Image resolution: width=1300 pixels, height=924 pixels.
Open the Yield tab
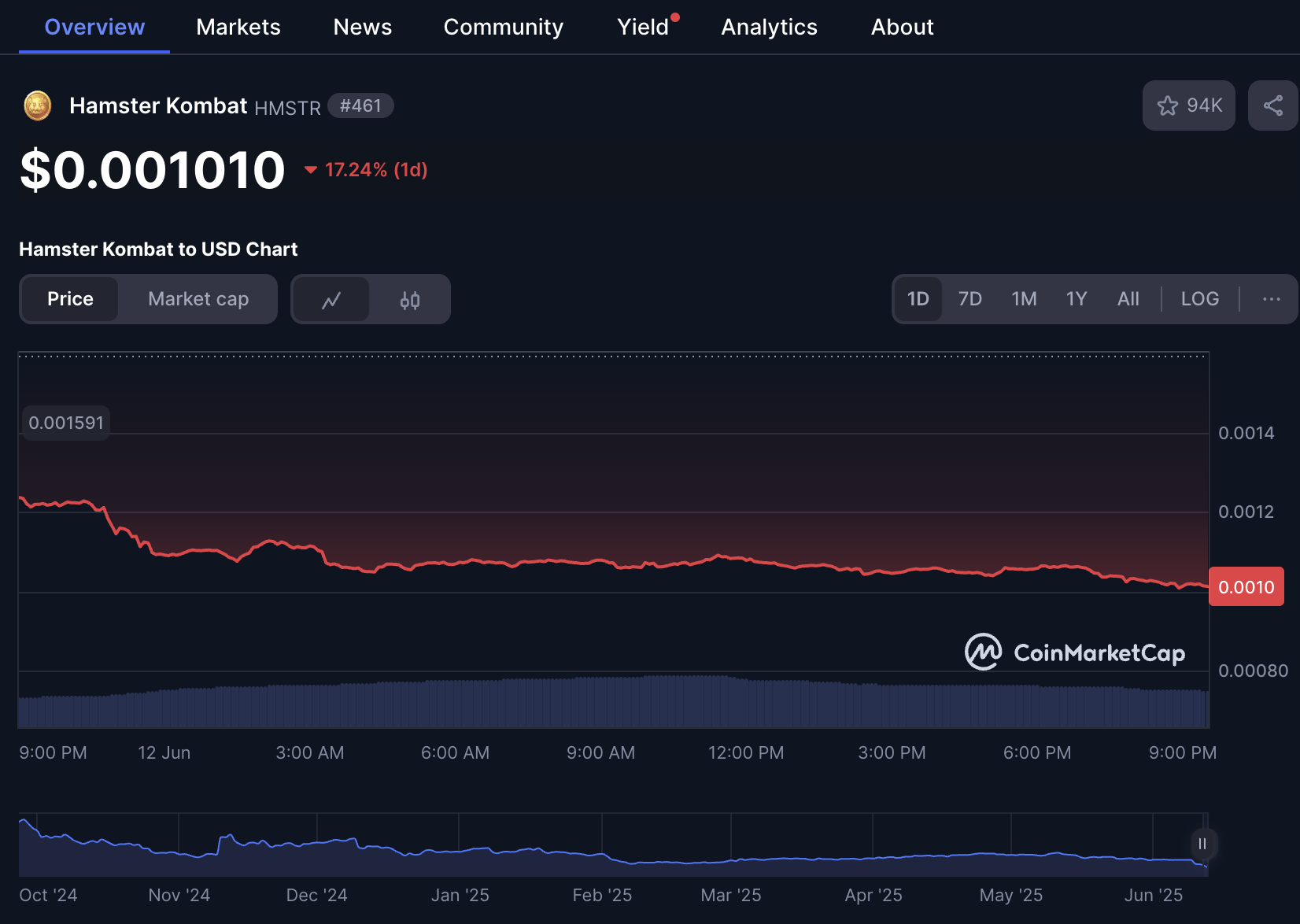pyautogui.click(x=643, y=27)
